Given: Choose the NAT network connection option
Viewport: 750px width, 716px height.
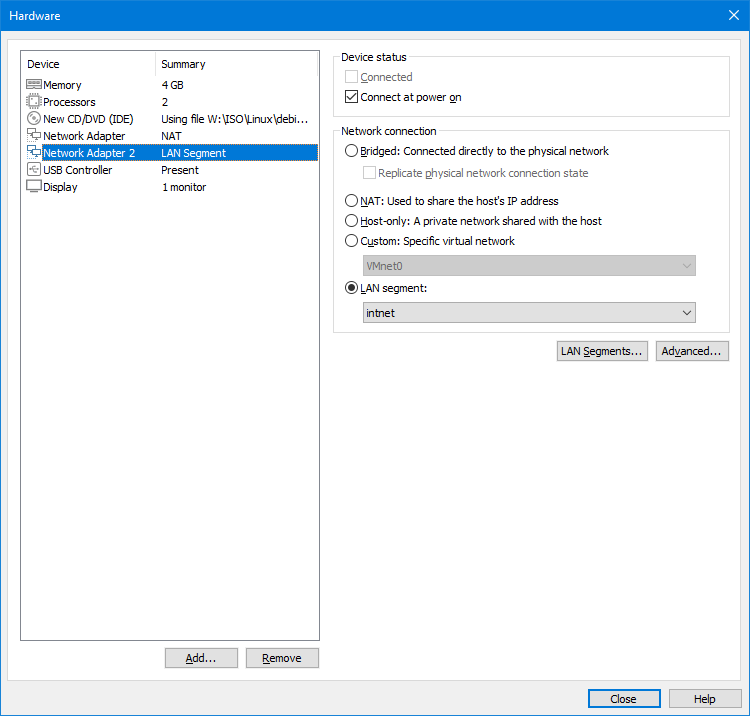Looking at the screenshot, I should 351,201.
